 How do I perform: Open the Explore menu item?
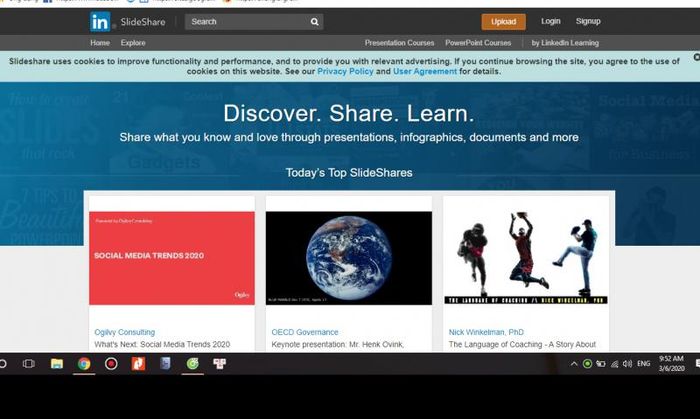(133, 43)
